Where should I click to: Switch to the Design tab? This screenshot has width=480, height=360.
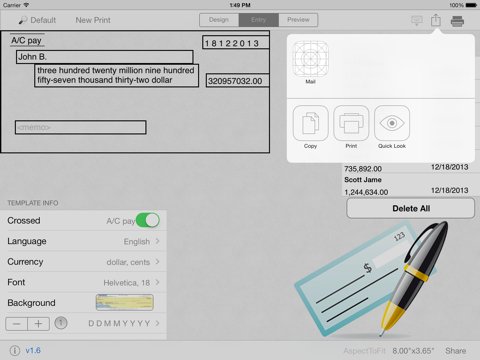tap(219, 20)
